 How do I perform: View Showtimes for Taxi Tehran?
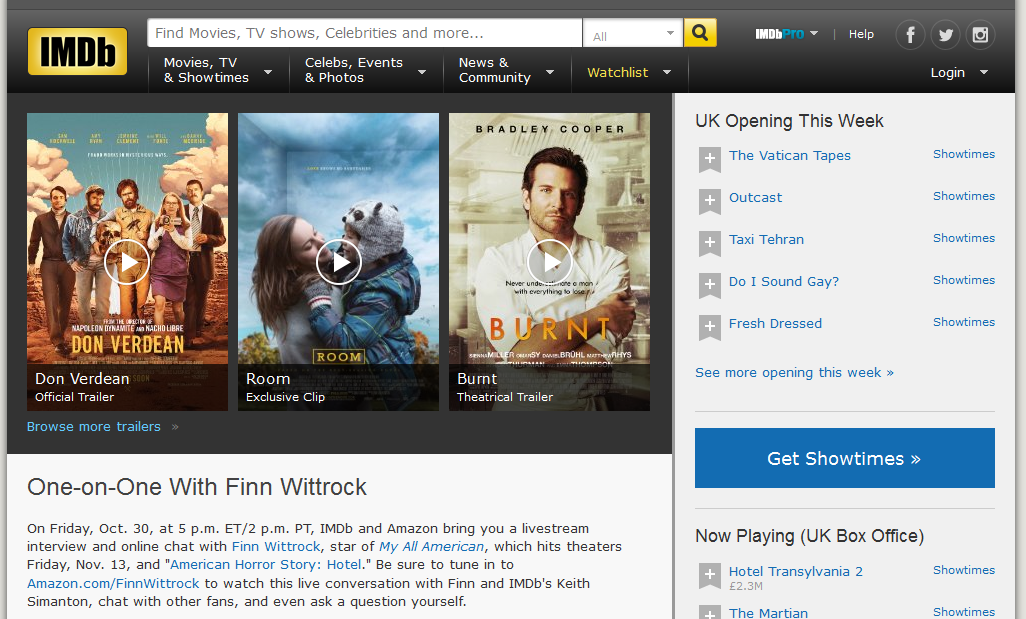pos(964,238)
